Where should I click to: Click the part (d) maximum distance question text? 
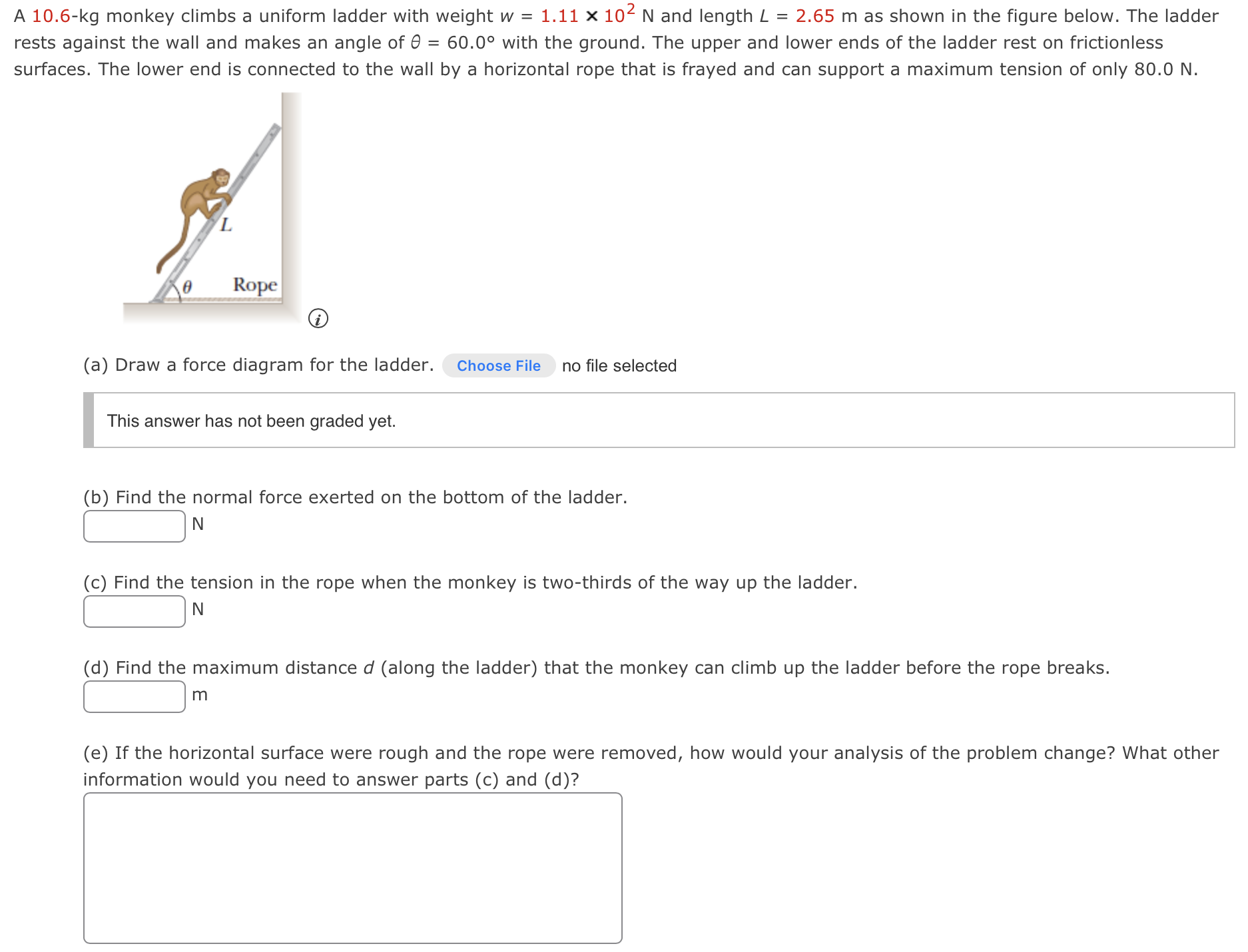[x=597, y=668]
